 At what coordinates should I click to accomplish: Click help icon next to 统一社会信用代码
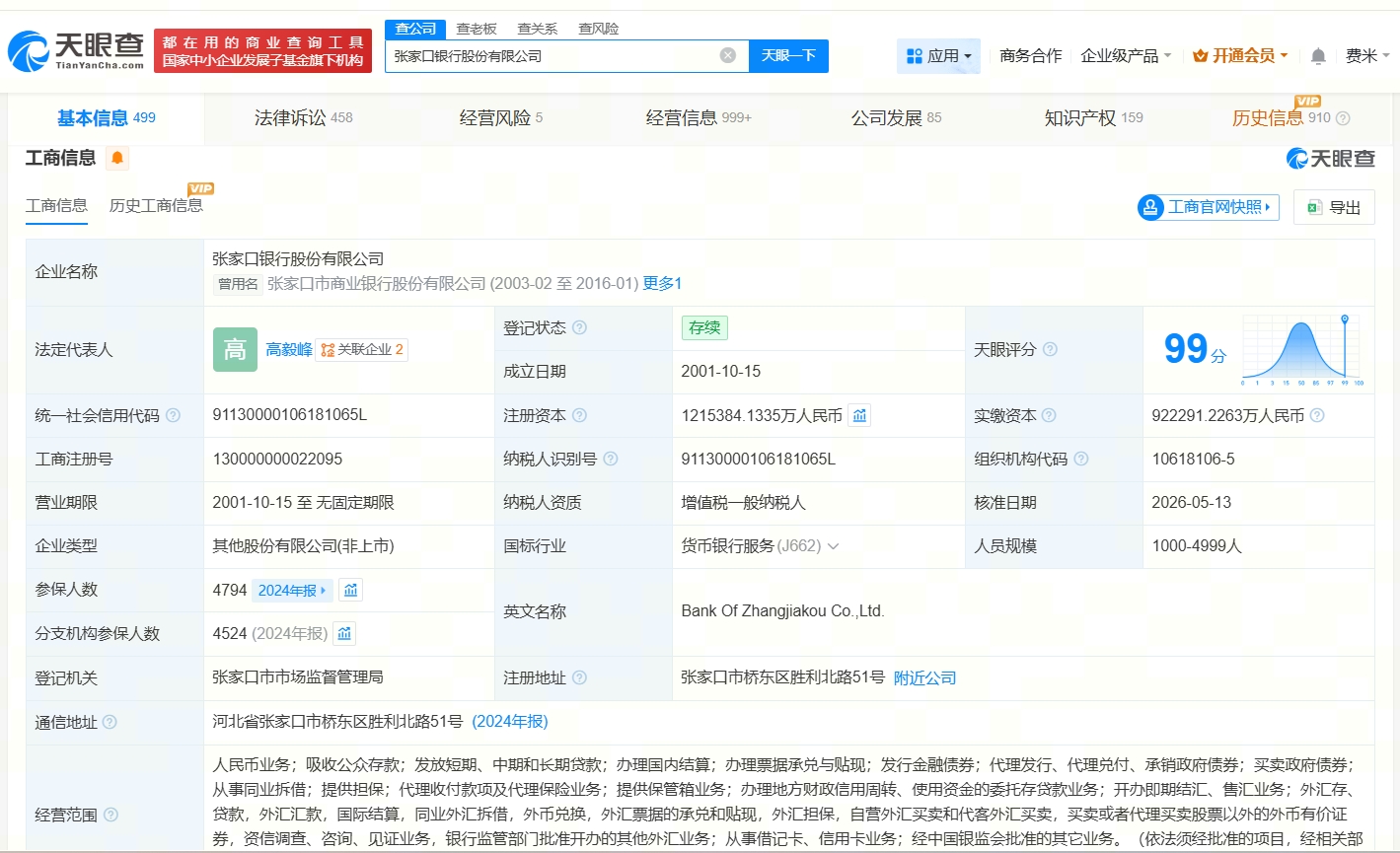pos(174,416)
